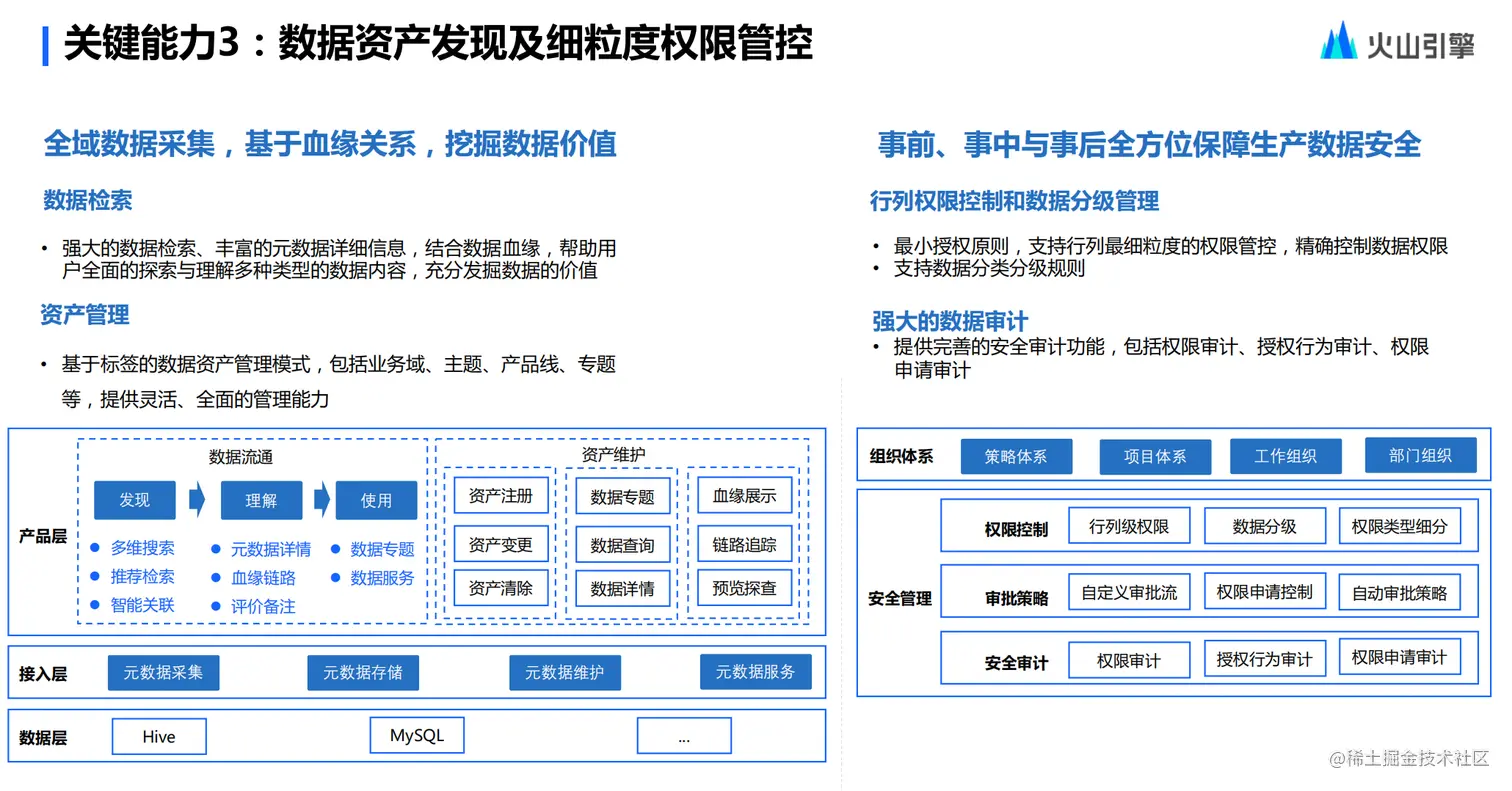Click the 安全管理 label
The height and width of the screenshot is (791, 1512).
click(900, 599)
